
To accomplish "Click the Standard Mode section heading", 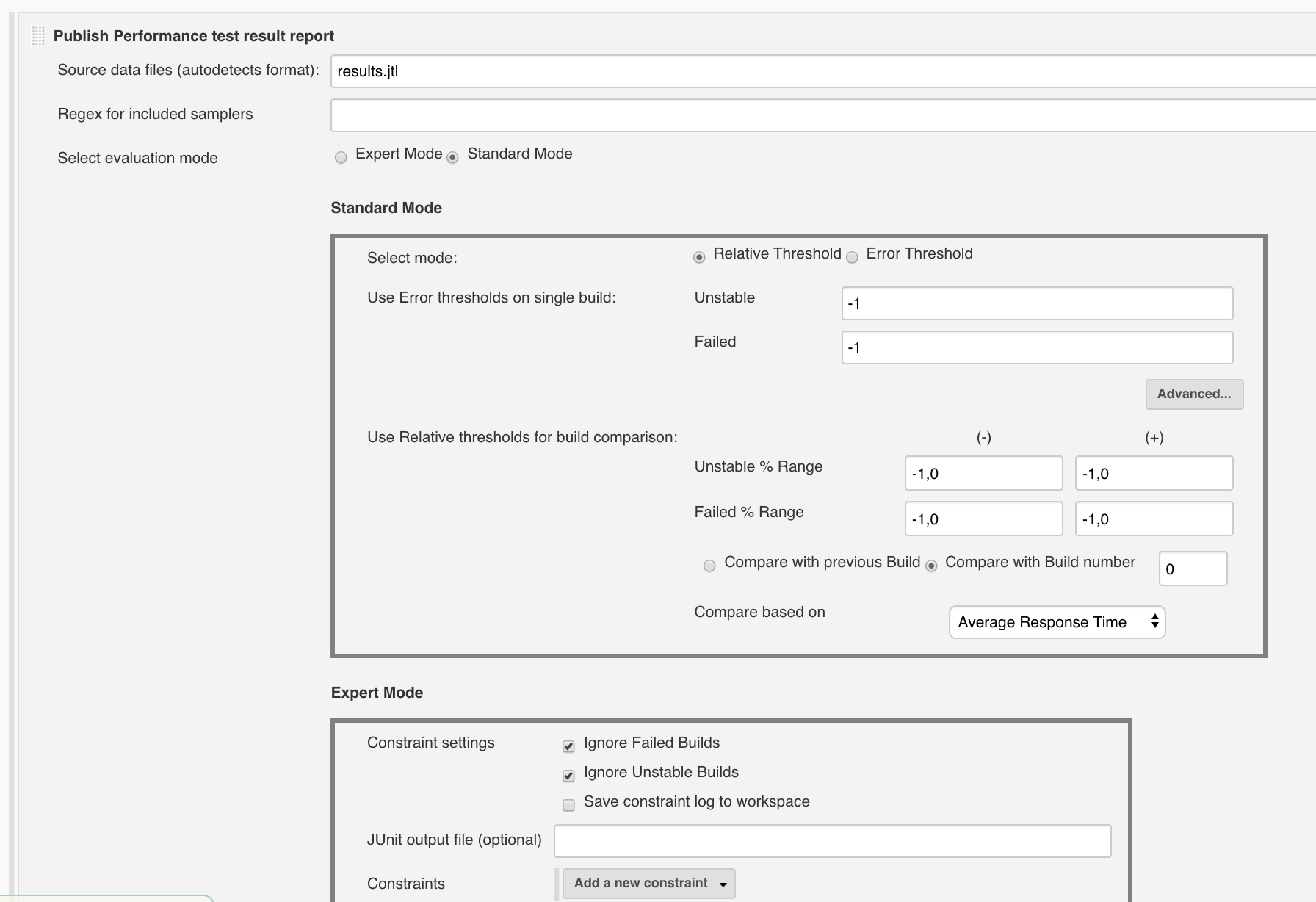I will [386, 208].
